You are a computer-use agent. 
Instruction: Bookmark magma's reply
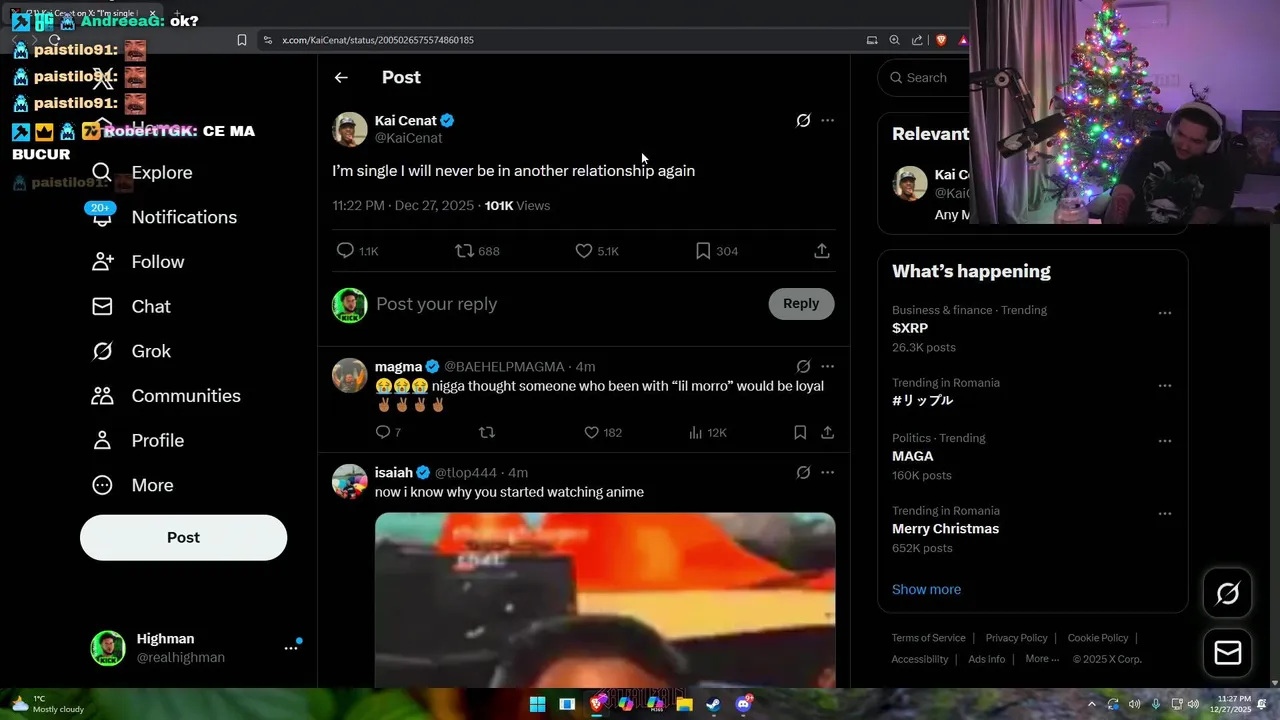800,433
